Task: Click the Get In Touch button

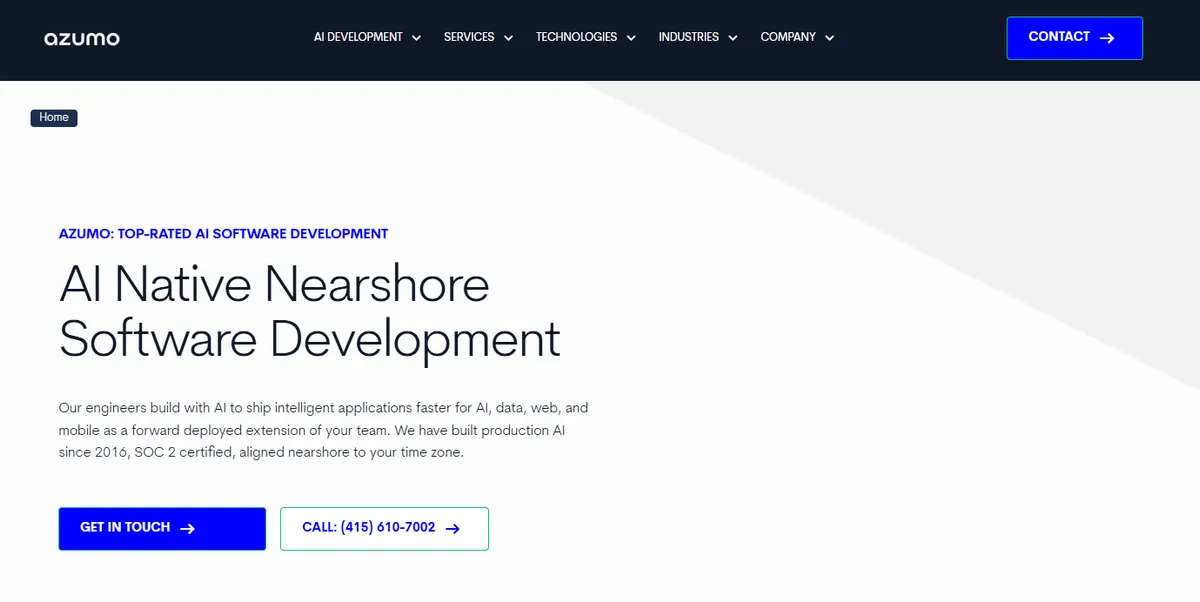Action: point(162,529)
